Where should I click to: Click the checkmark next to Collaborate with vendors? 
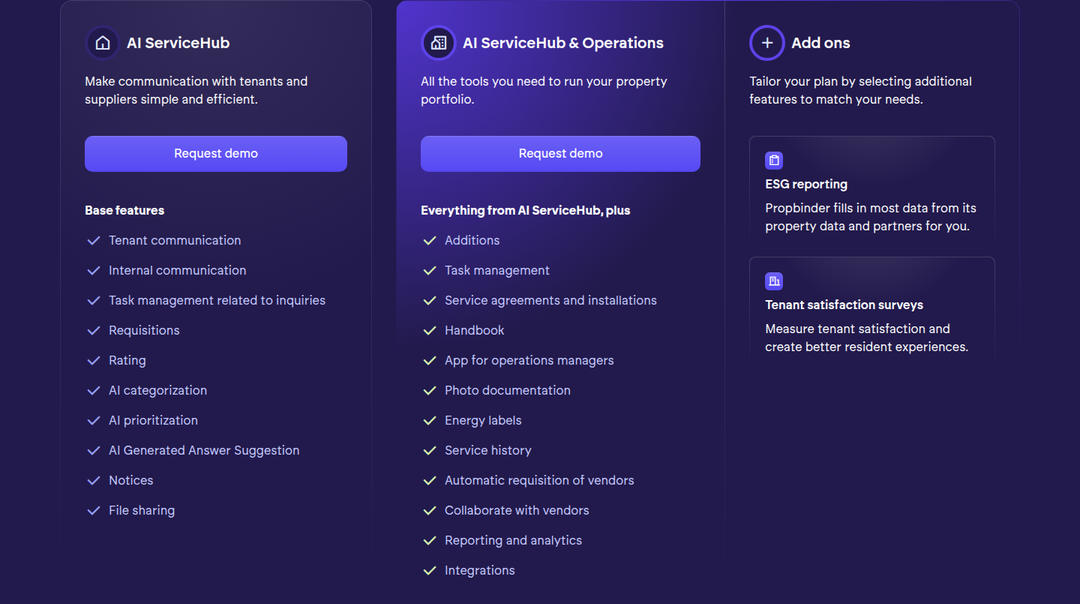[430, 510]
